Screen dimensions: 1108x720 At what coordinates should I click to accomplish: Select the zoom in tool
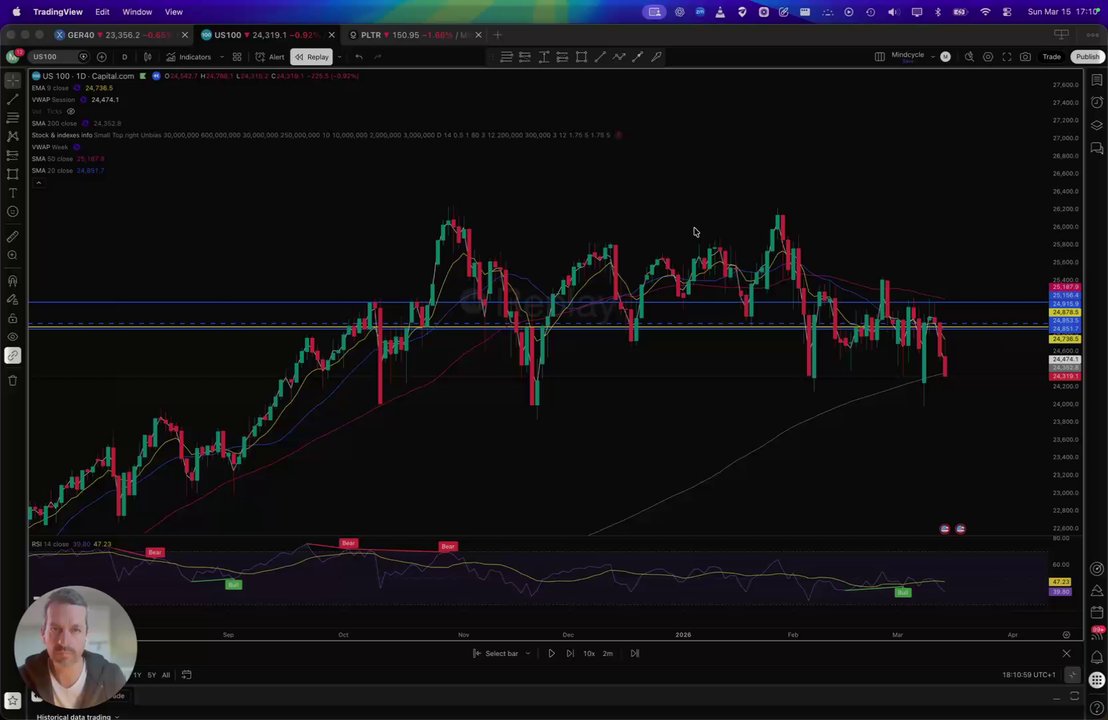pyautogui.click(x=13, y=256)
